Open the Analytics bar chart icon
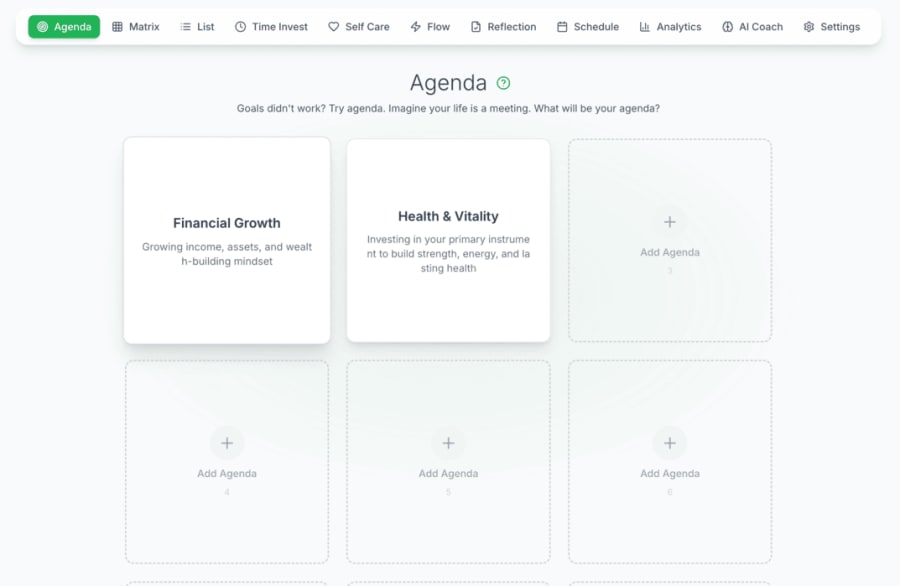Image resolution: width=900 pixels, height=586 pixels. [x=647, y=26]
